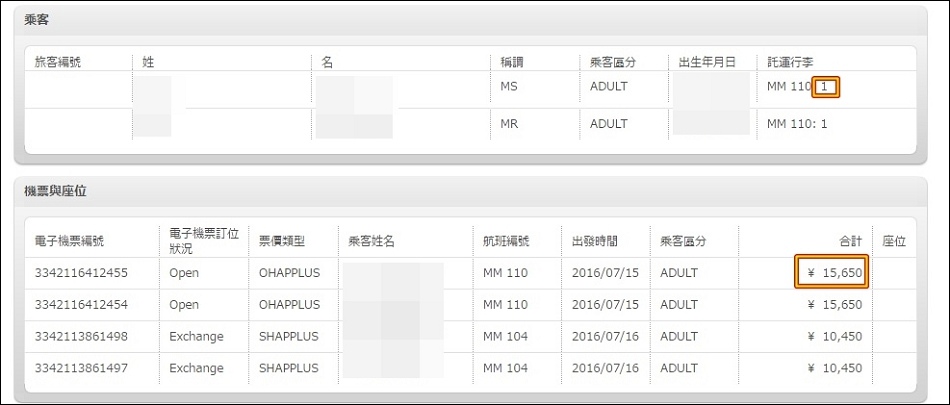Click OHAPPLUS fare type for ticket 3342116412454
Screen dimensions: 950x405
[x=289, y=305]
